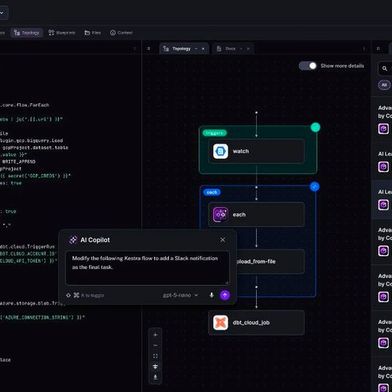
Task: Click the AI Copilot sparkle logo
Action: 73,240
